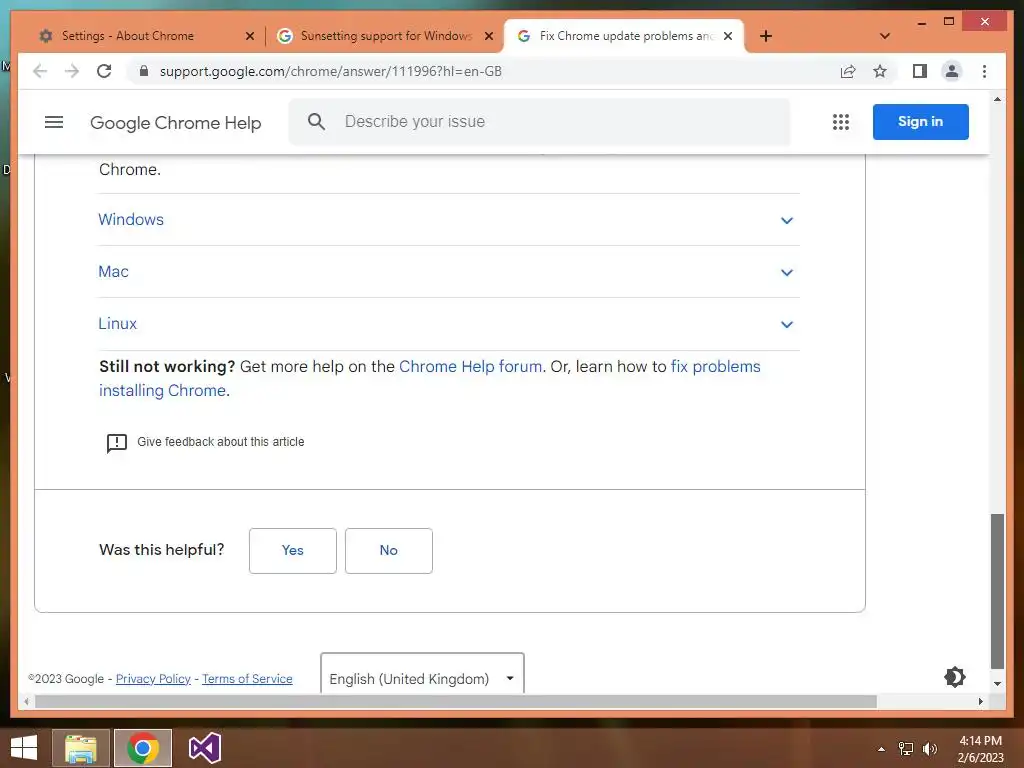Expand the Windows section
This screenshot has width=1024, height=768.
[449, 220]
